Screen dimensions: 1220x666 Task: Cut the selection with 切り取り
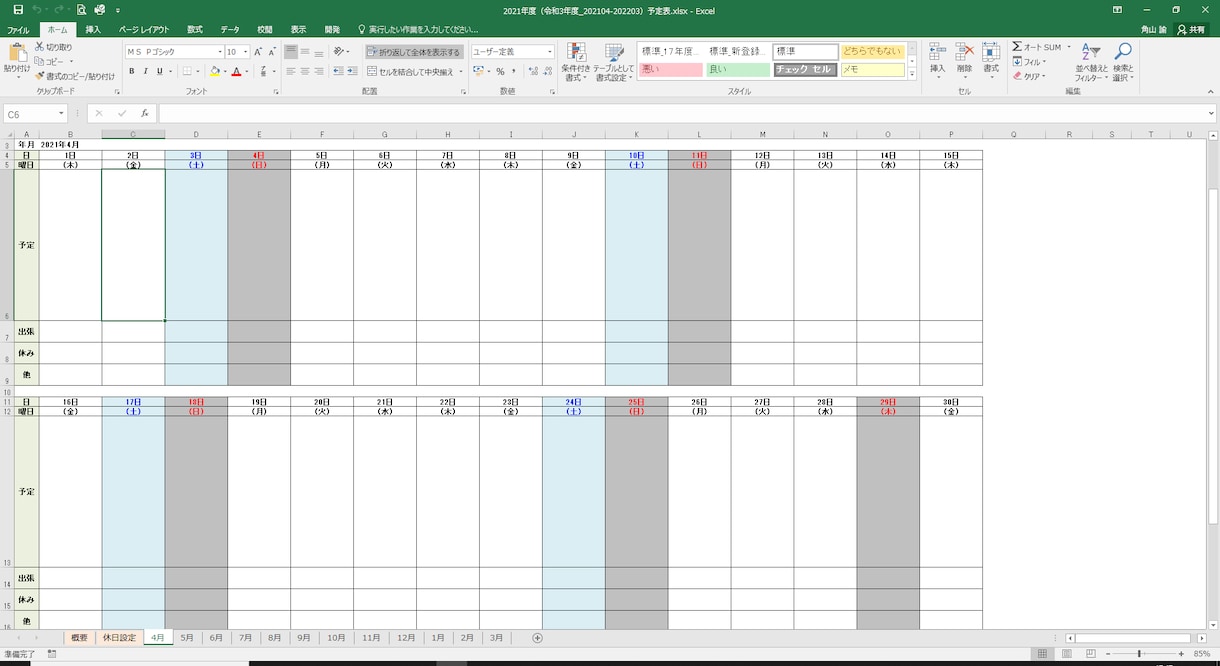point(53,47)
